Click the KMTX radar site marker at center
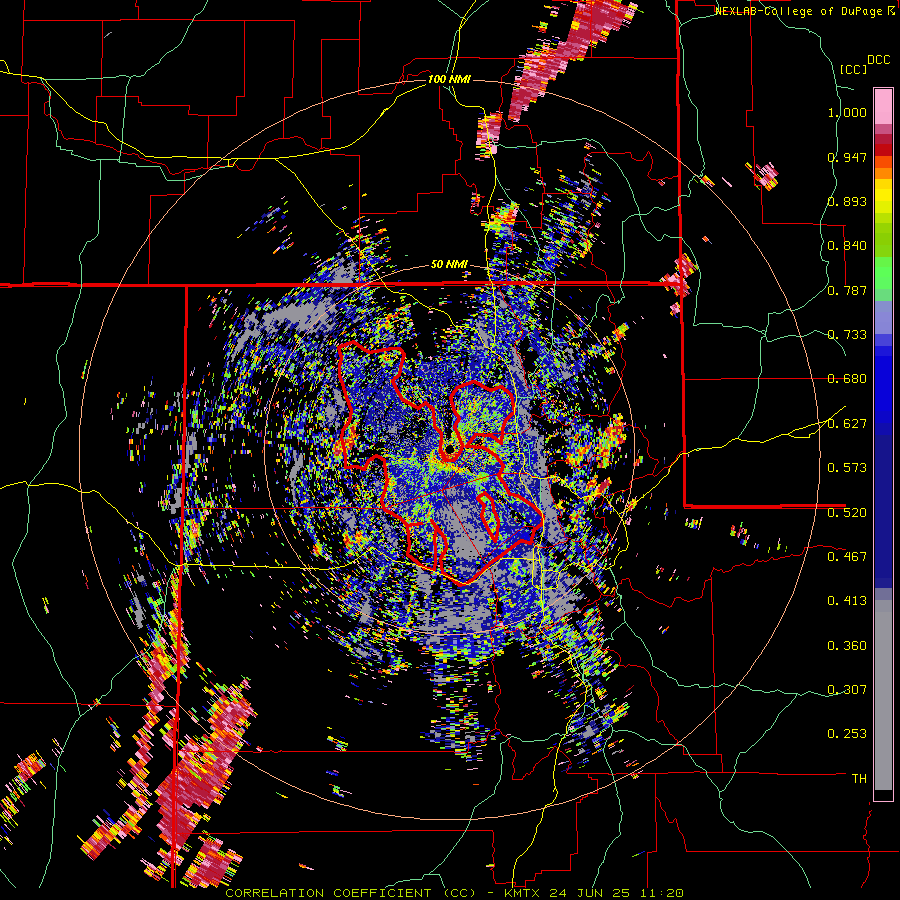900x900 pixels. coord(449,449)
